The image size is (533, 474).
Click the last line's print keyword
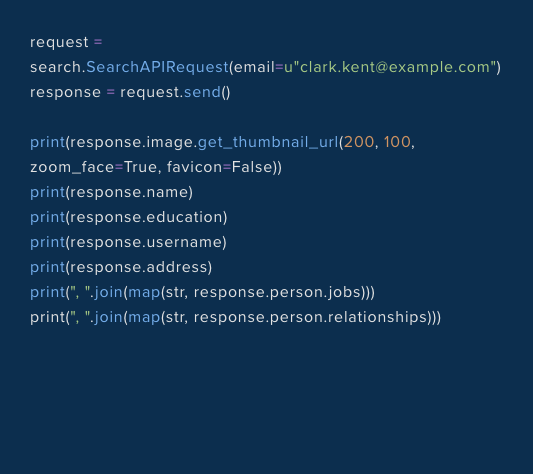coord(48,318)
